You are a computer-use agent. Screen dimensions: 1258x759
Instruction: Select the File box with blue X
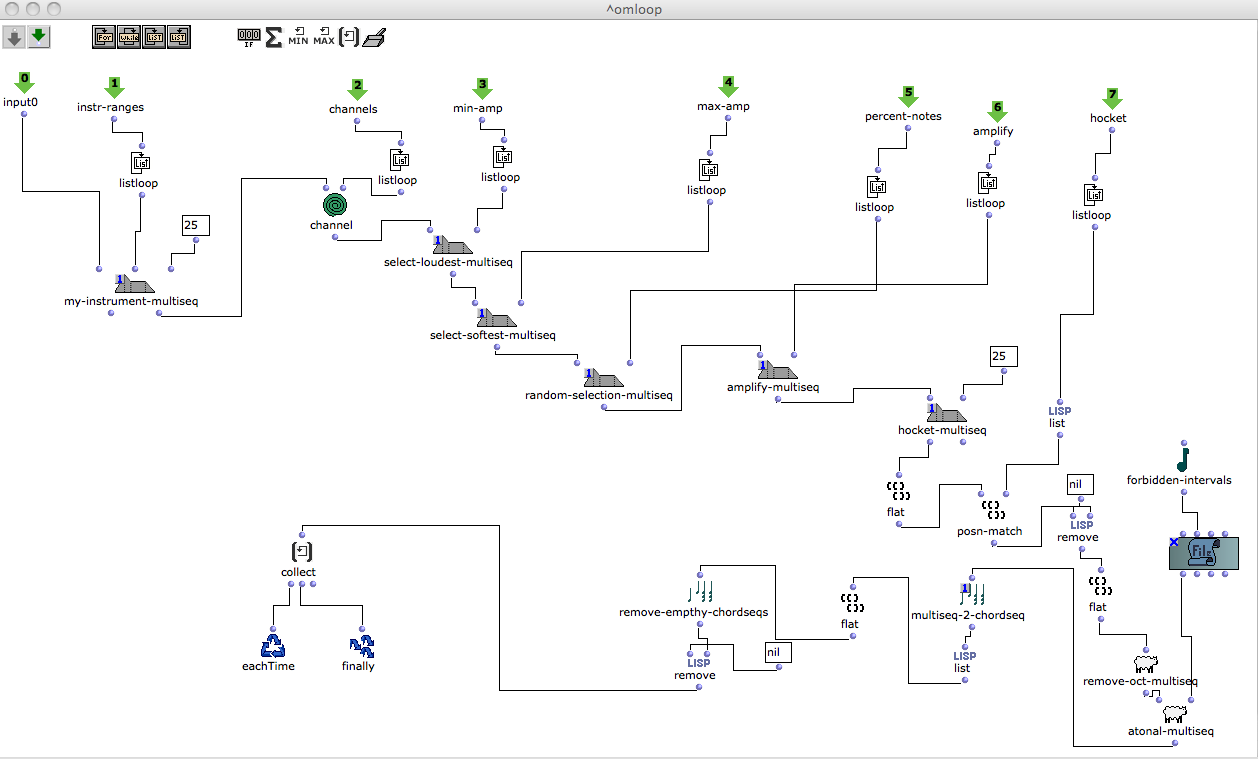pos(1204,554)
